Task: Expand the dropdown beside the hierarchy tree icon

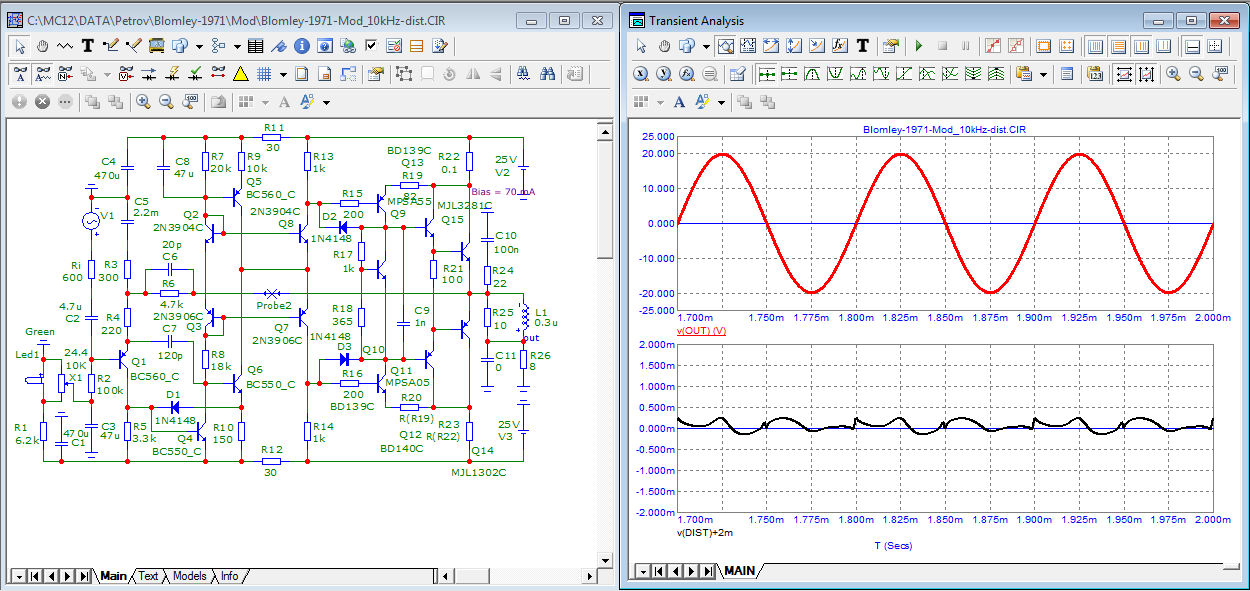Action: (x=236, y=46)
